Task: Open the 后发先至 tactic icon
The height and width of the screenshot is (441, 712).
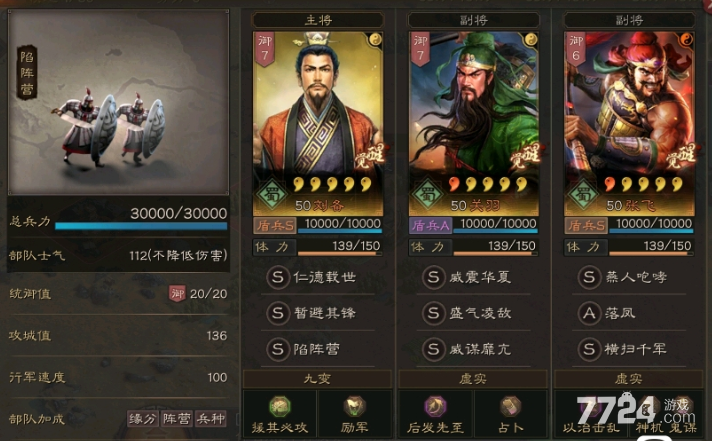Action: click(x=435, y=406)
